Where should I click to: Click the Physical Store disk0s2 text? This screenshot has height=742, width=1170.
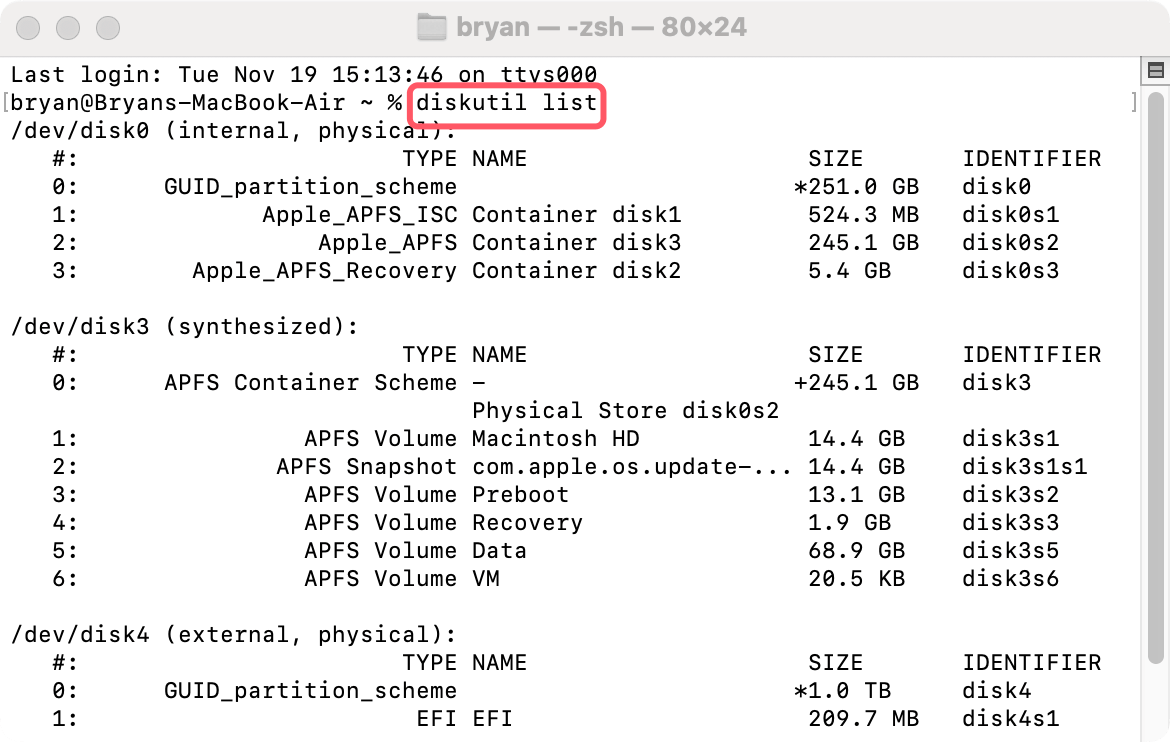pyautogui.click(x=626, y=410)
